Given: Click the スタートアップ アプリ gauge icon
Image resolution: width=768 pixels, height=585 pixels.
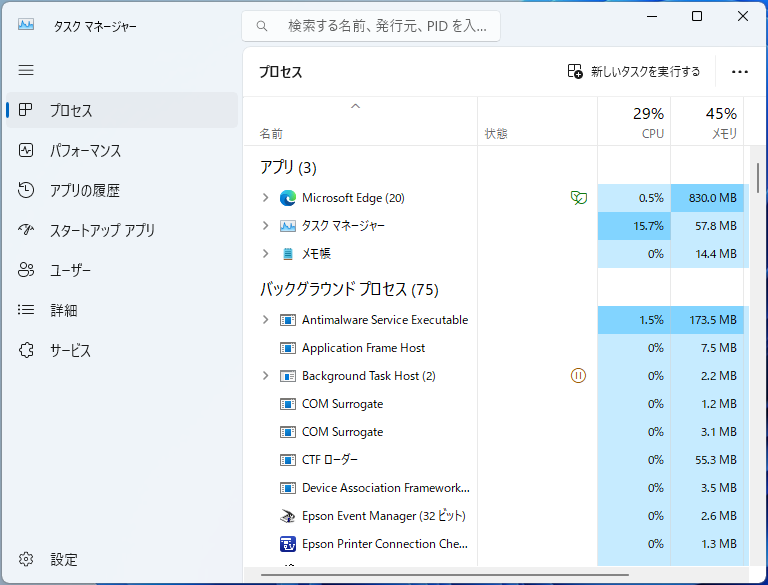Looking at the screenshot, I should coord(25,229).
